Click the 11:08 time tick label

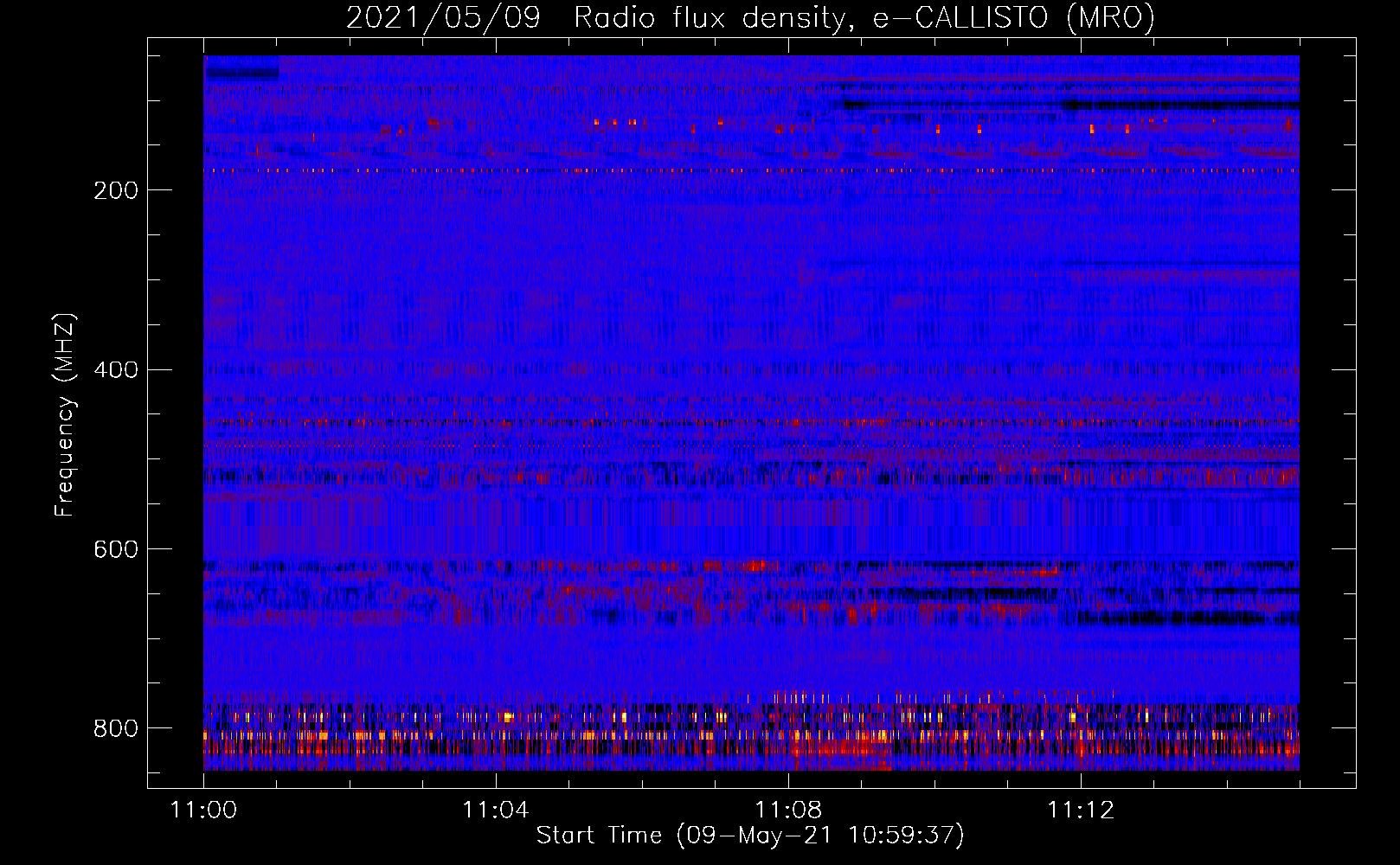788,811
